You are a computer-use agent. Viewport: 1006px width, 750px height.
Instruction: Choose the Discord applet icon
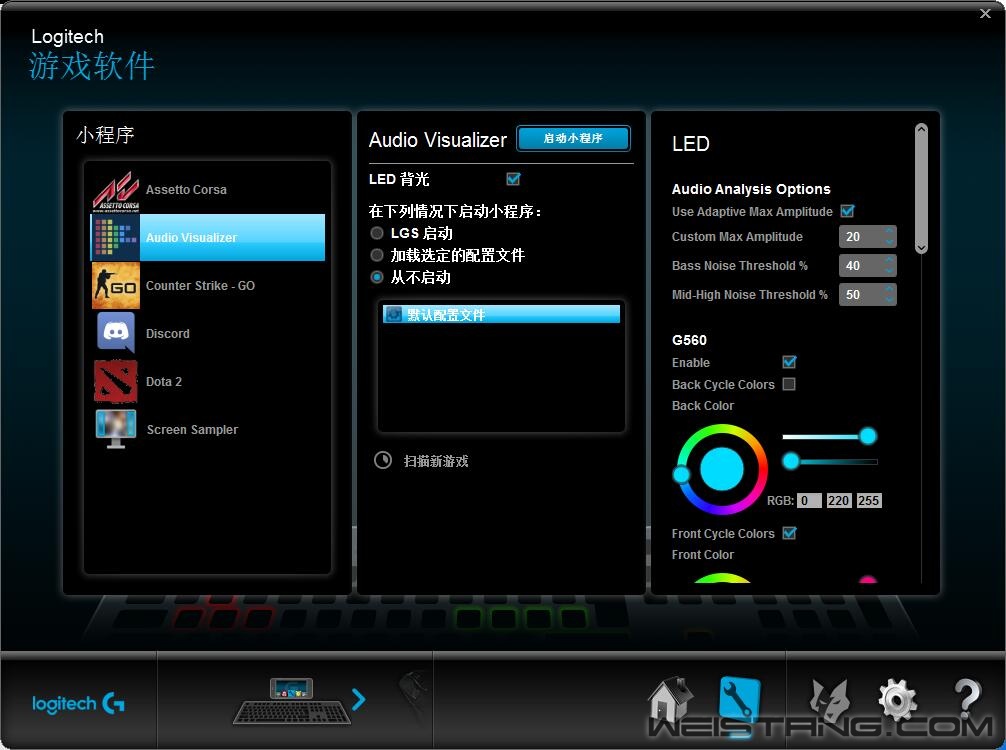115,333
